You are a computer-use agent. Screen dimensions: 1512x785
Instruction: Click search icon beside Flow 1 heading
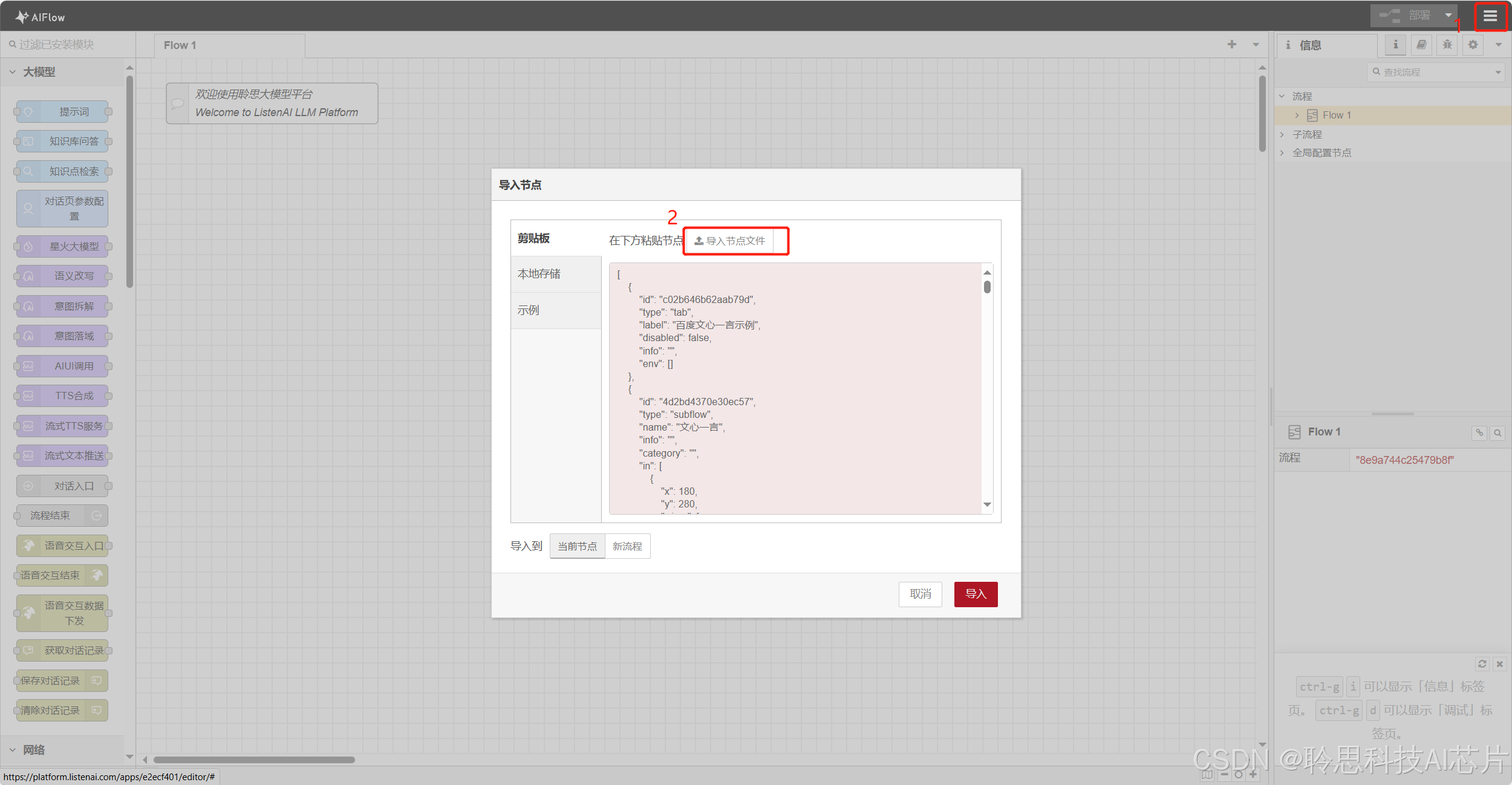pos(1497,433)
